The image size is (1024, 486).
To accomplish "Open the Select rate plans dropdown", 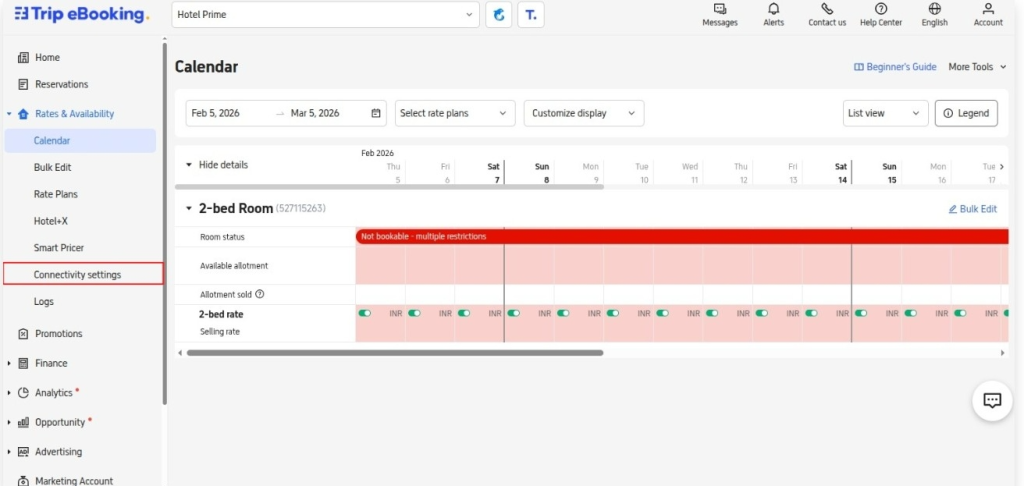I will click(x=455, y=113).
